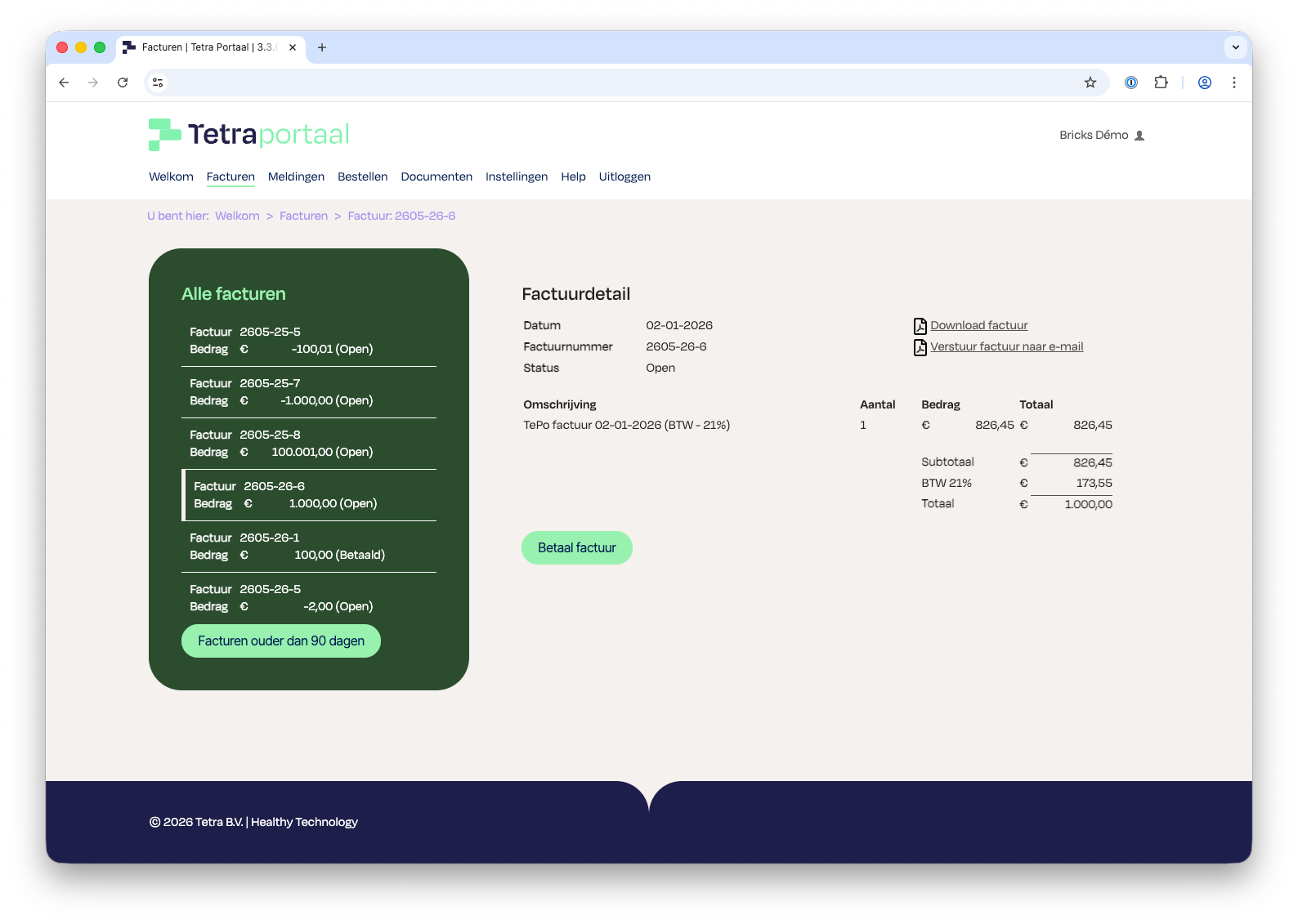Viewport: 1298px width, 924px height.
Task: Click the user profile icon next to Bricks Démo
Action: pyautogui.click(x=1139, y=136)
